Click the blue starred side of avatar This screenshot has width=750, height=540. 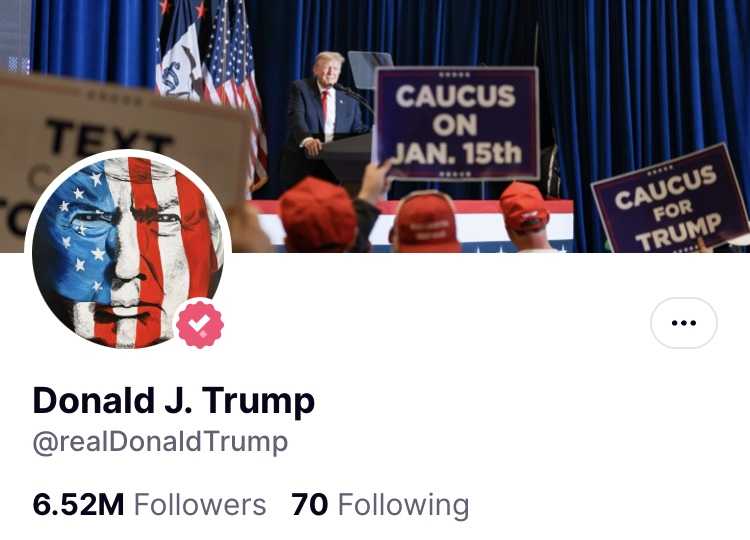(x=79, y=244)
